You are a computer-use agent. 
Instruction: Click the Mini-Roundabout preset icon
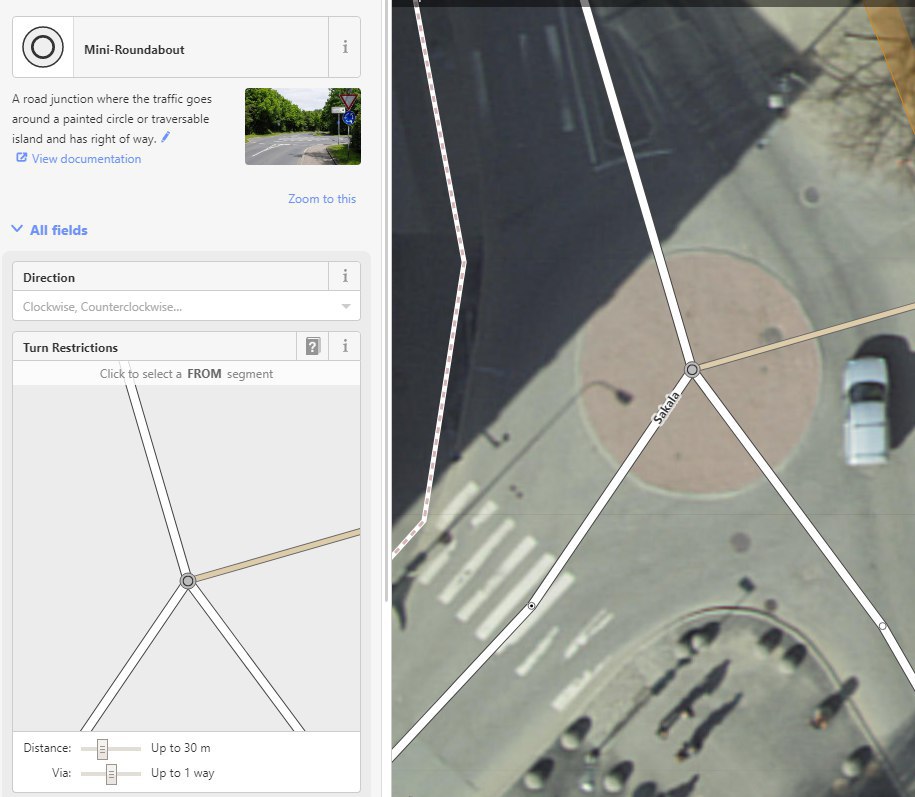pos(43,47)
